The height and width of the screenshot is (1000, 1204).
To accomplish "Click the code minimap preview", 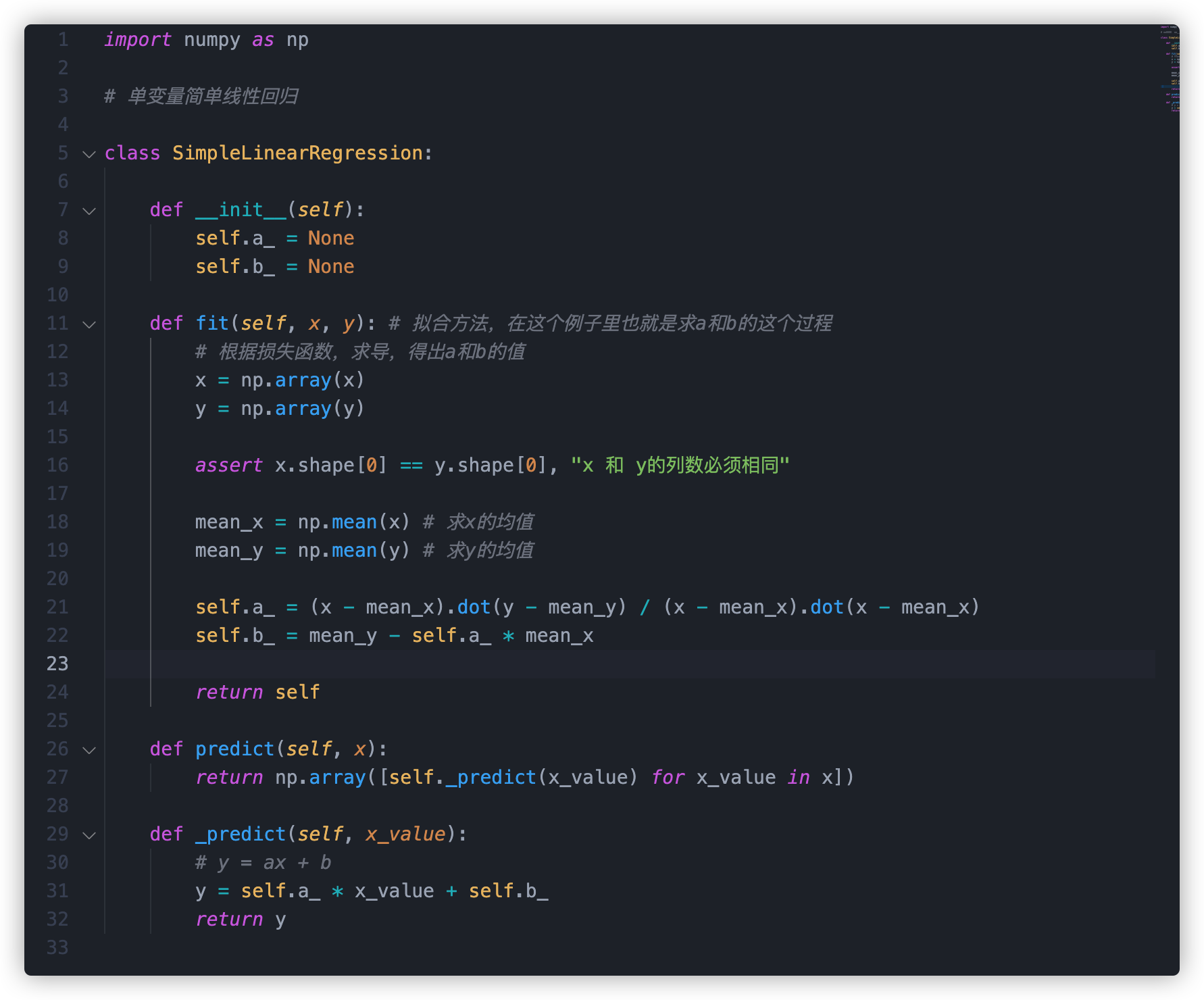I will click(1170, 68).
